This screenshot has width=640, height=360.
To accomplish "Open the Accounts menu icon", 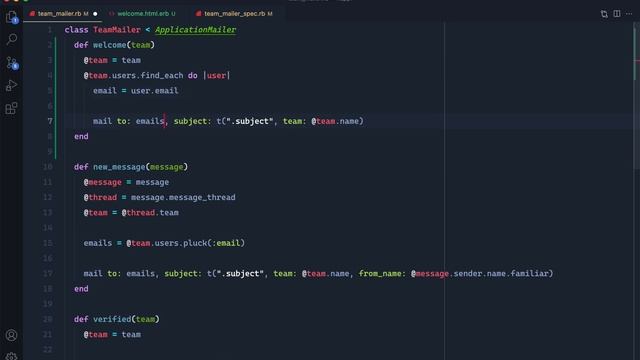I will click(x=11, y=335).
